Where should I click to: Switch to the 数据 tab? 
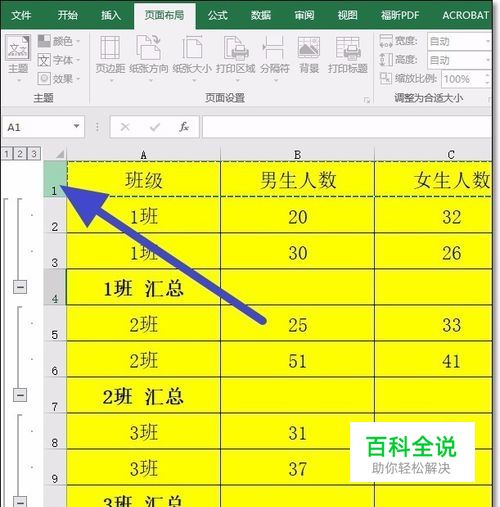[x=261, y=15]
